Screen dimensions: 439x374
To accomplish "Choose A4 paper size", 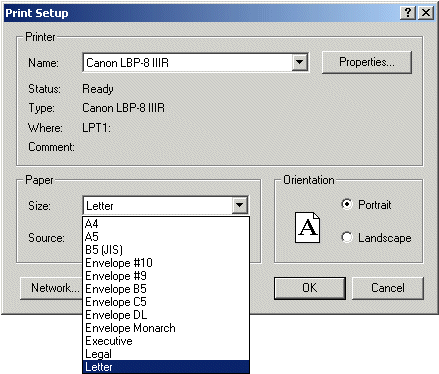I will 166,224.
